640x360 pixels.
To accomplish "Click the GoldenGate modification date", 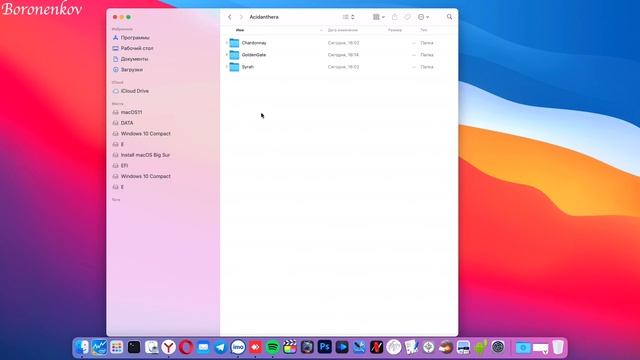I will click(x=343, y=55).
